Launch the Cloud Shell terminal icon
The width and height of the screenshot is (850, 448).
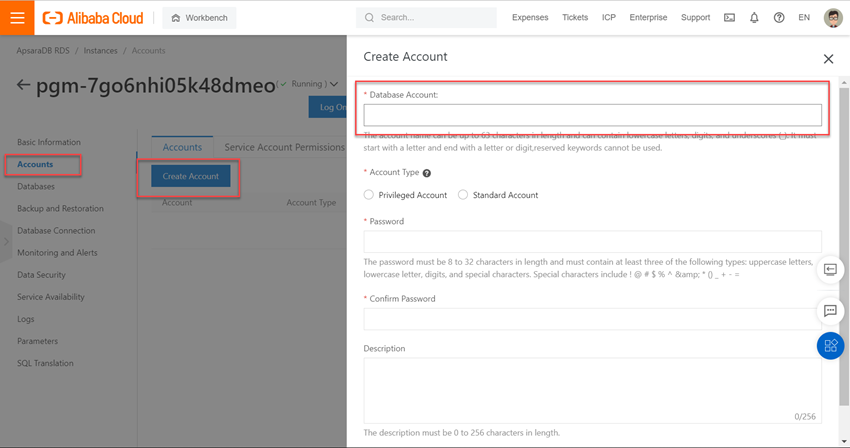729,18
